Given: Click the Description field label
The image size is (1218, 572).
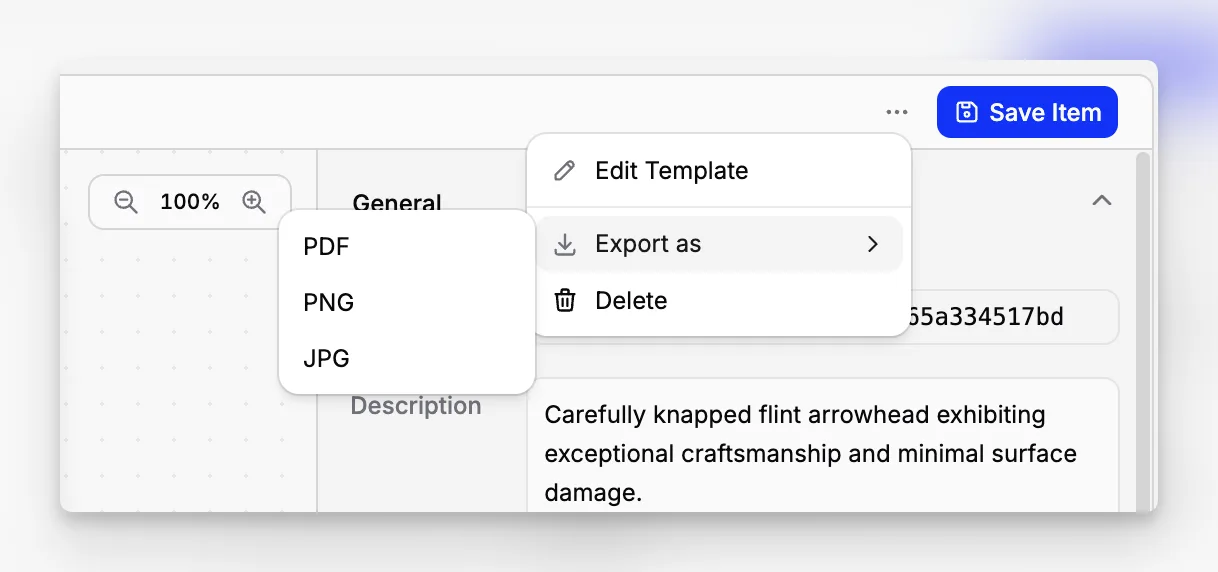Looking at the screenshot, I should (416, 406).
